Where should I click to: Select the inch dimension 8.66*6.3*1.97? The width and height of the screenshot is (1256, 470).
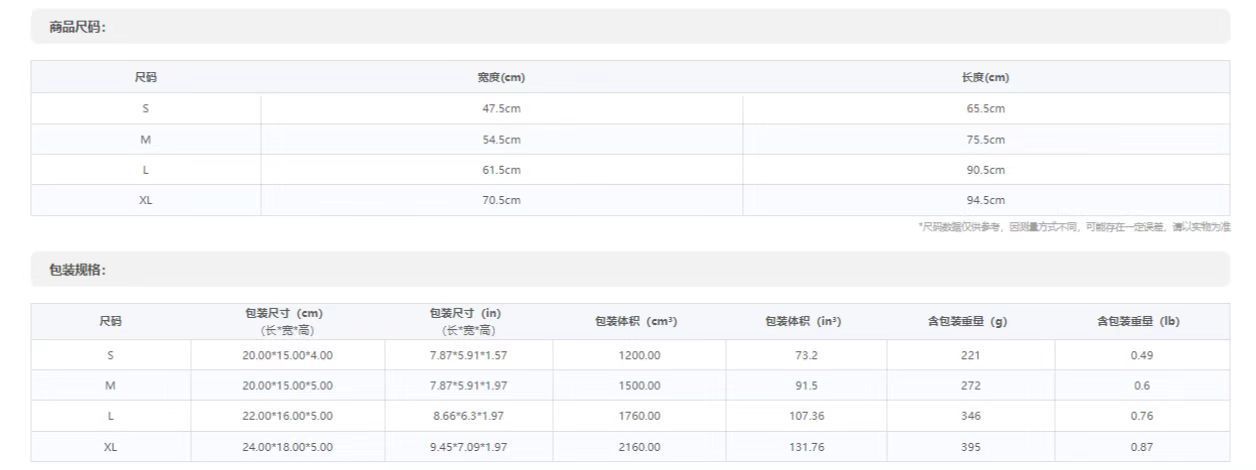[468, 416]
